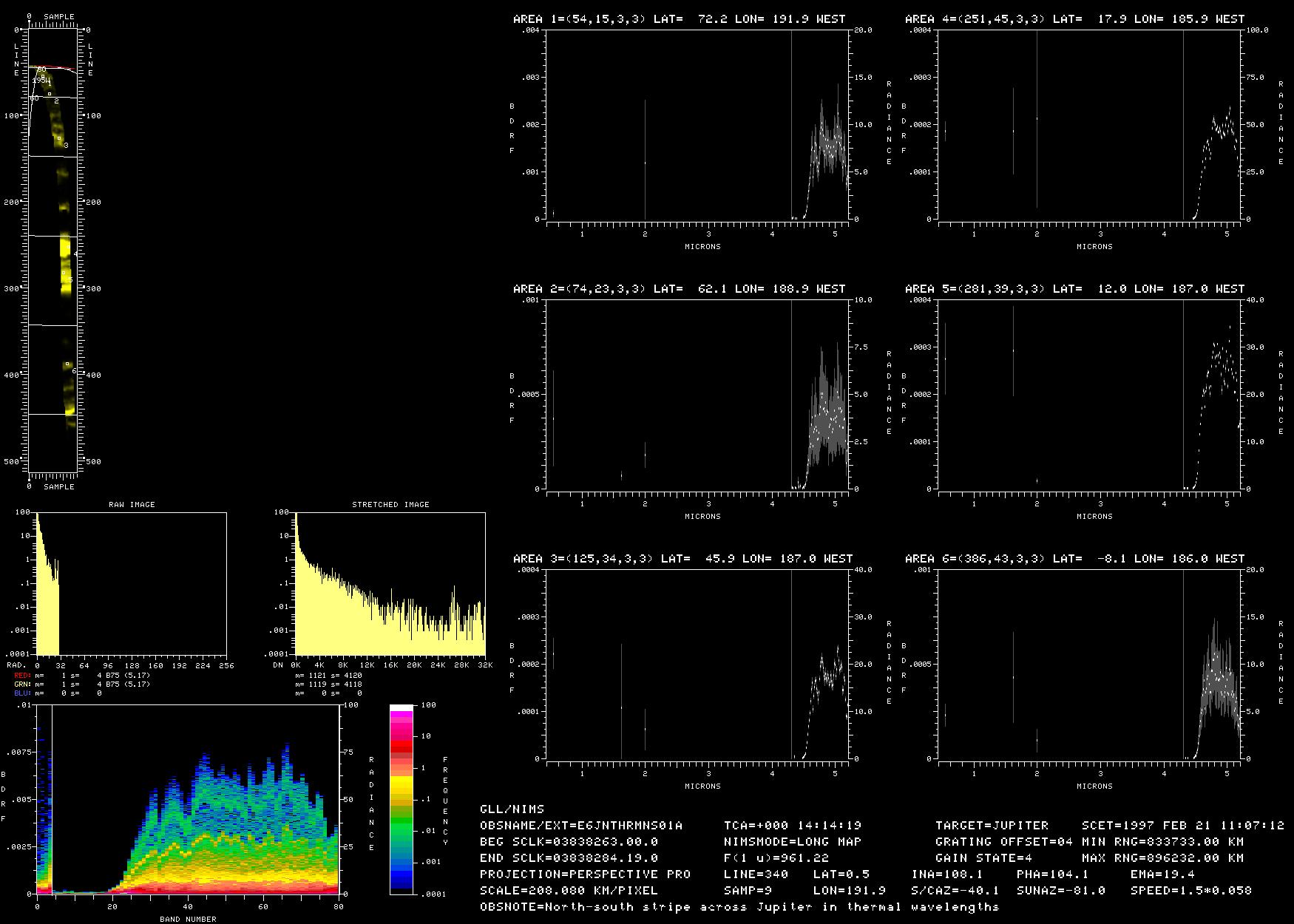Select the OBSNAME/EXT=E6JNTHRMNS01A field

581,826
